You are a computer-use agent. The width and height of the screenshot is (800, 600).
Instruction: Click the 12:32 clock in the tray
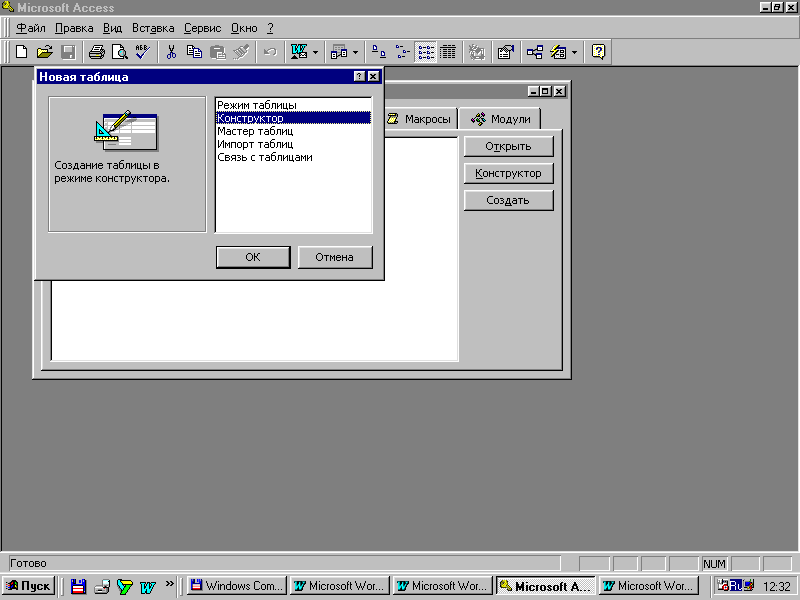pos(777,586)
